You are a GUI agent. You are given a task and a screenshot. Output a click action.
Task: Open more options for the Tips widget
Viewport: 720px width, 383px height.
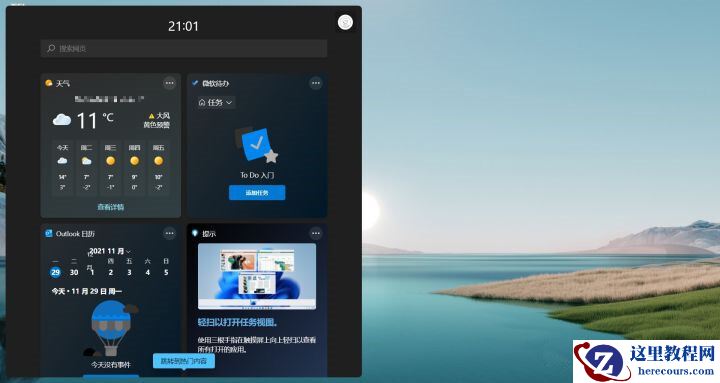[x=315, y=233]
